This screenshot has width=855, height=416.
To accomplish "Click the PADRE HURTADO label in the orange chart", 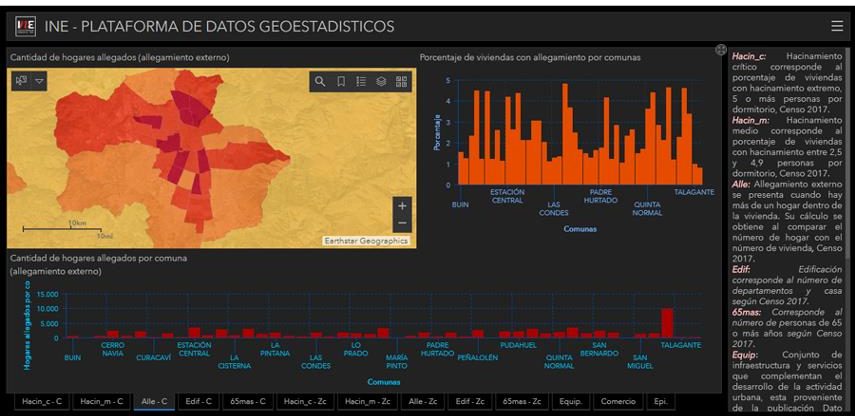I will click(600, 196).
